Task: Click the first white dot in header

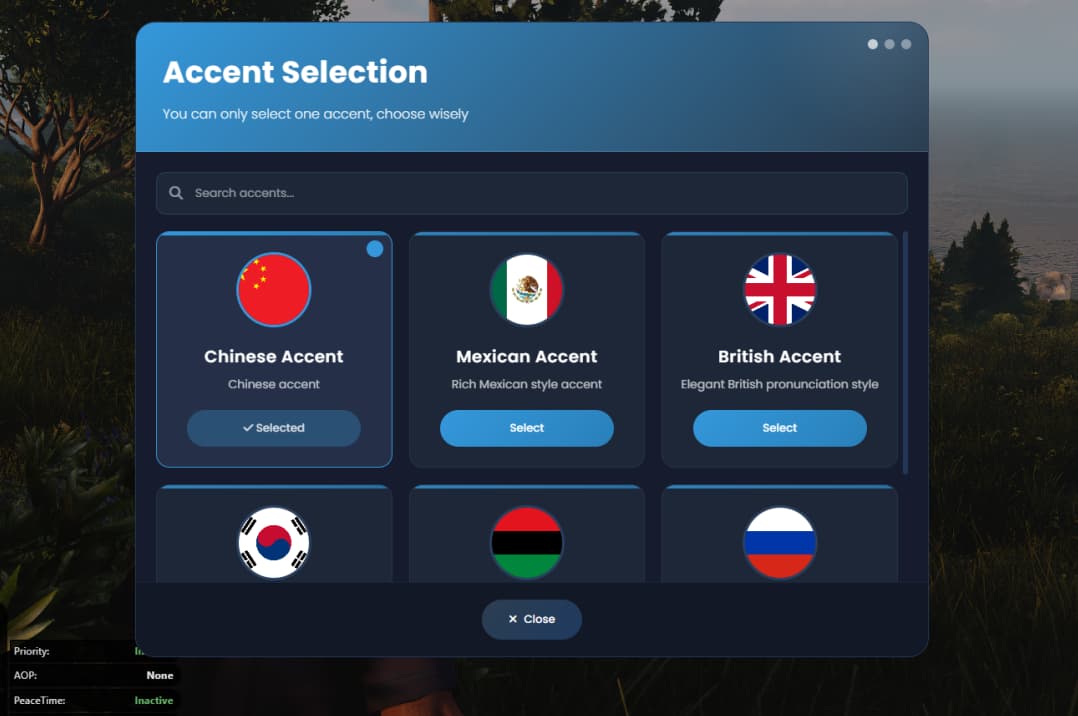Action: coord(872,44)
